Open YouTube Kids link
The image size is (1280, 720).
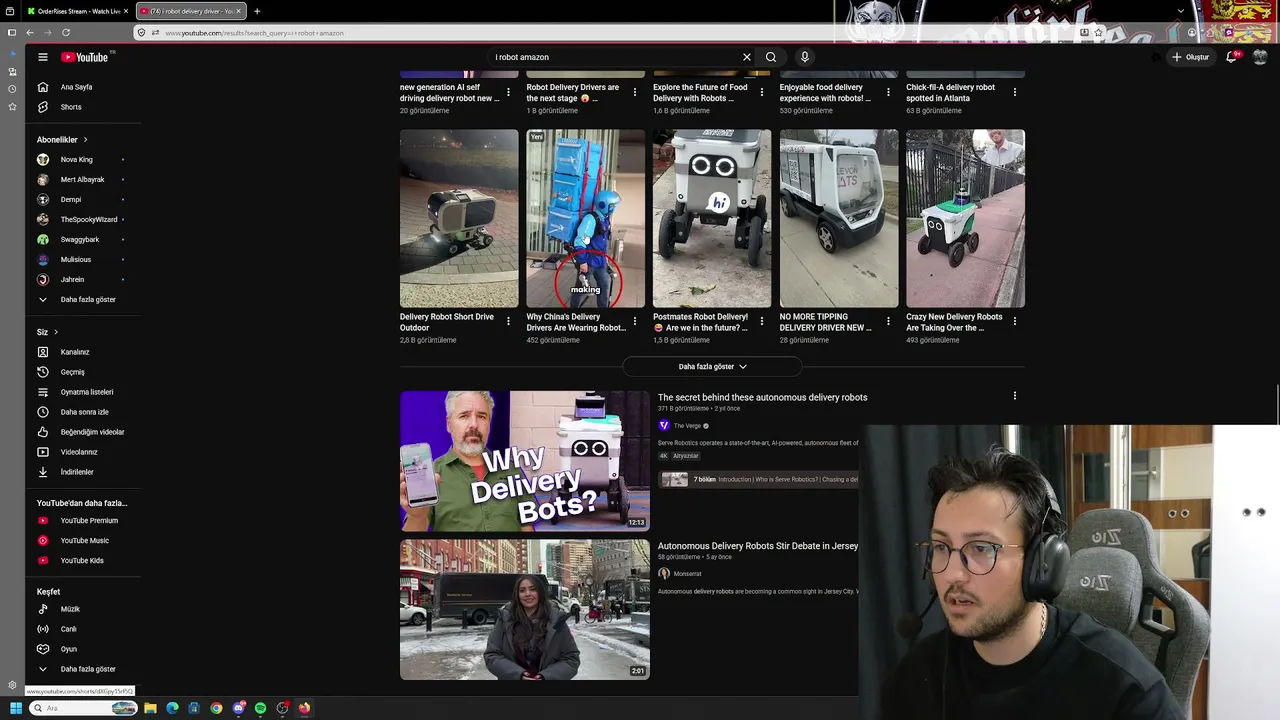82,561
